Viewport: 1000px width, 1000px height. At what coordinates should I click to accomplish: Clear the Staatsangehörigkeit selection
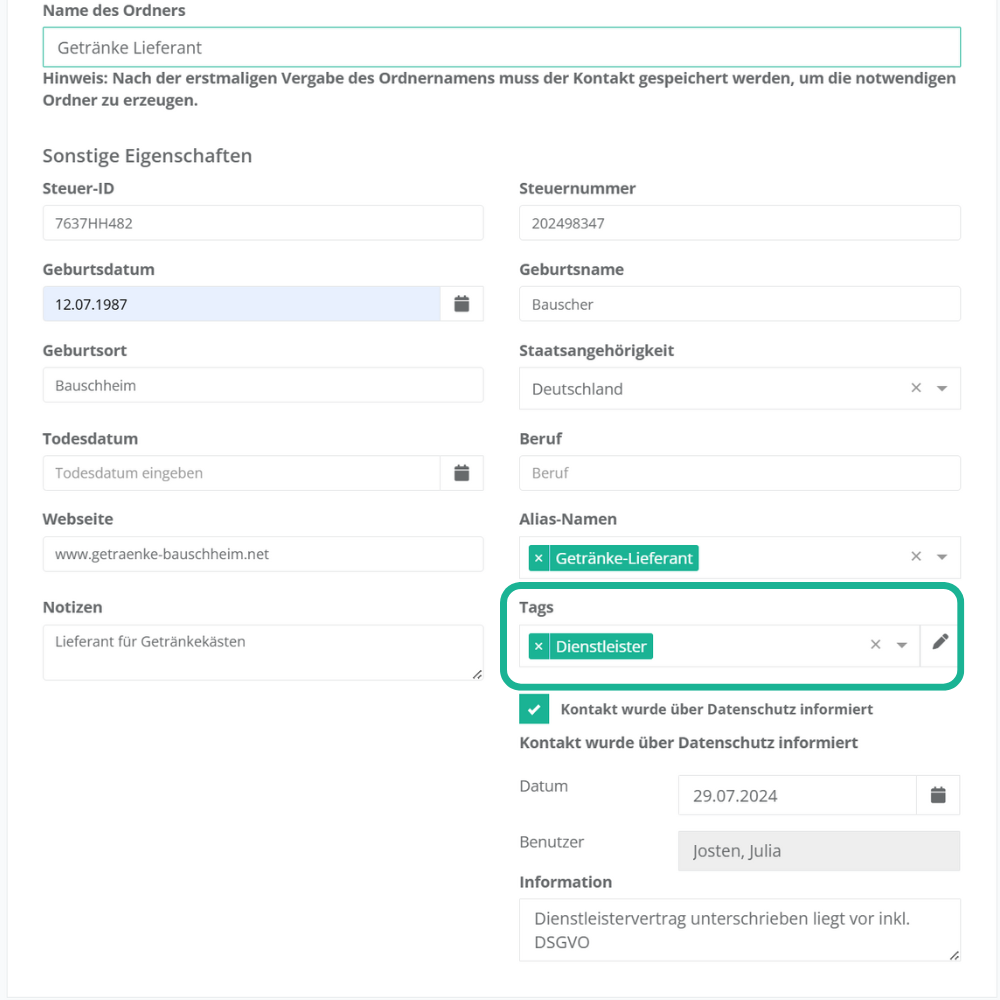pyautogui.click(x=916, y=388)
